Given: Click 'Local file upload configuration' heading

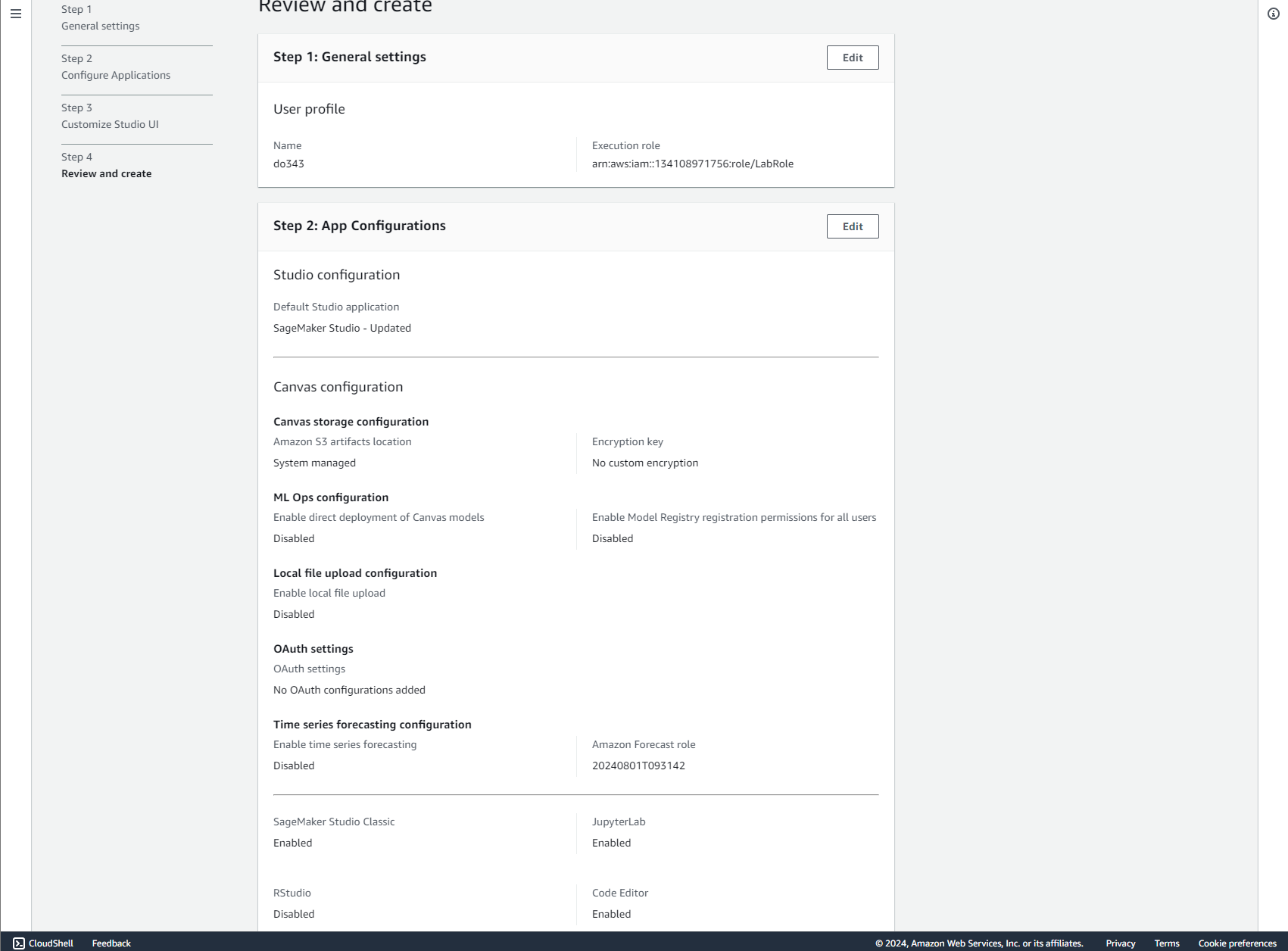Looking at the screenshot, I should [355, 573].
